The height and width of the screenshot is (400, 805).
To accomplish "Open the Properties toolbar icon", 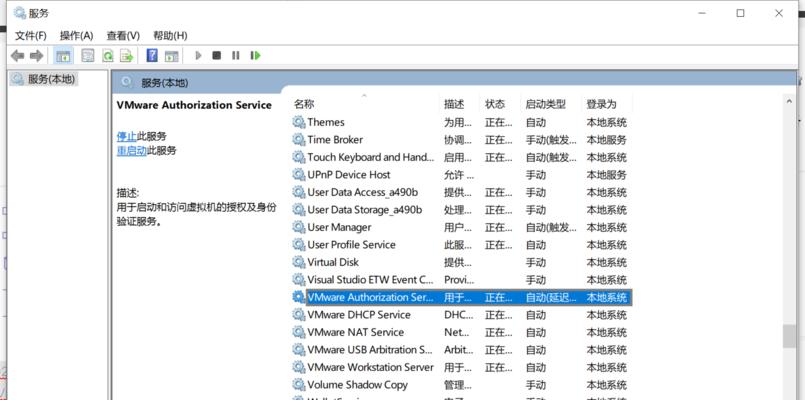I will coord(88,55).
